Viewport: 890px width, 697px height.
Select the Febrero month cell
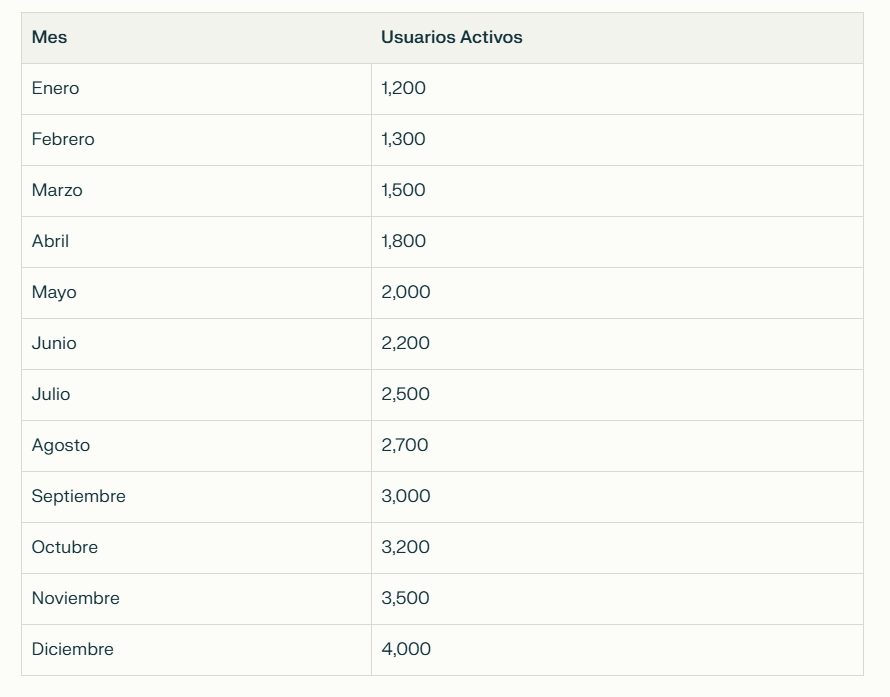coord(196,140)
